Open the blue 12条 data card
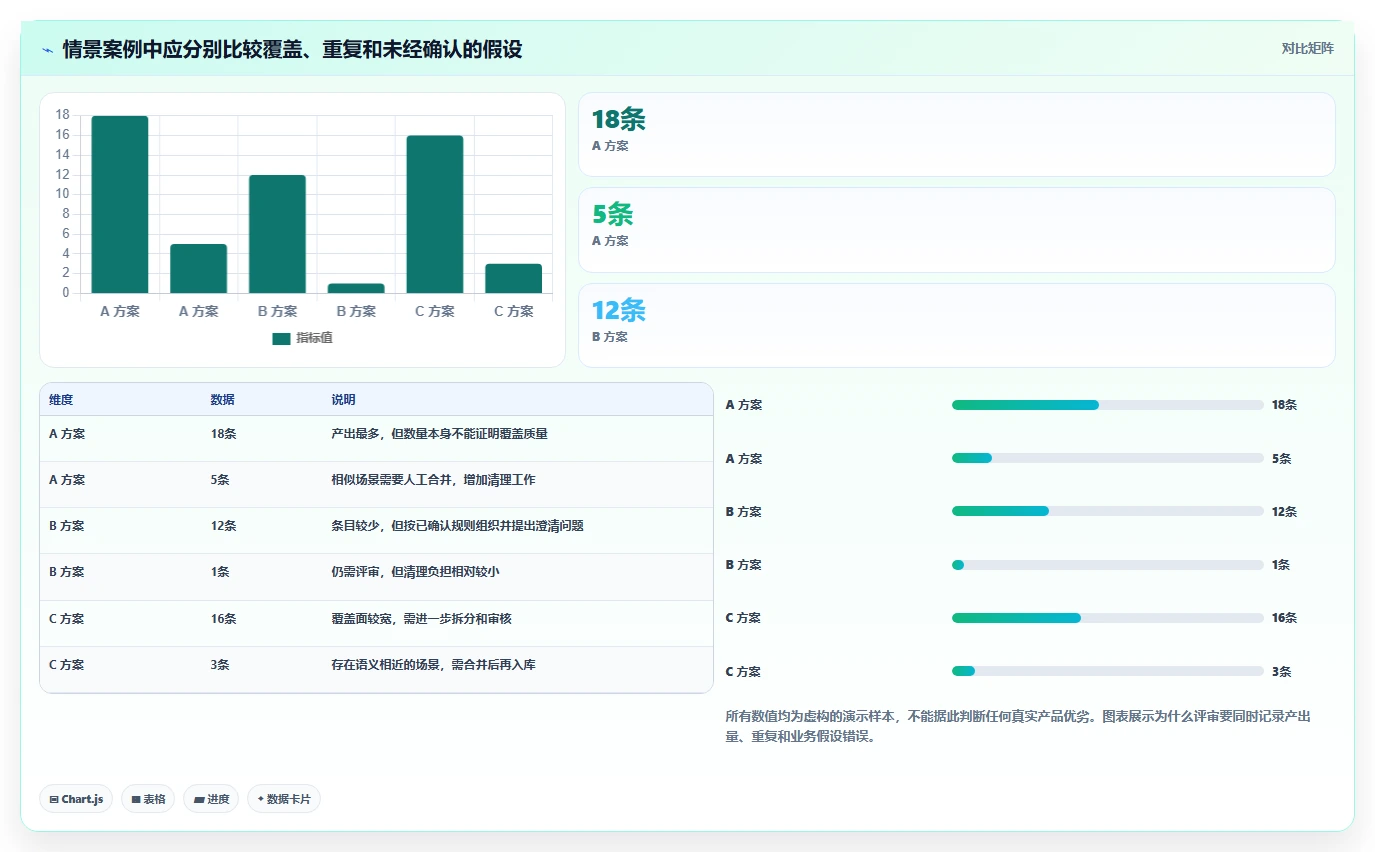This screenshot has width=1375, height=852. (957, 325)
